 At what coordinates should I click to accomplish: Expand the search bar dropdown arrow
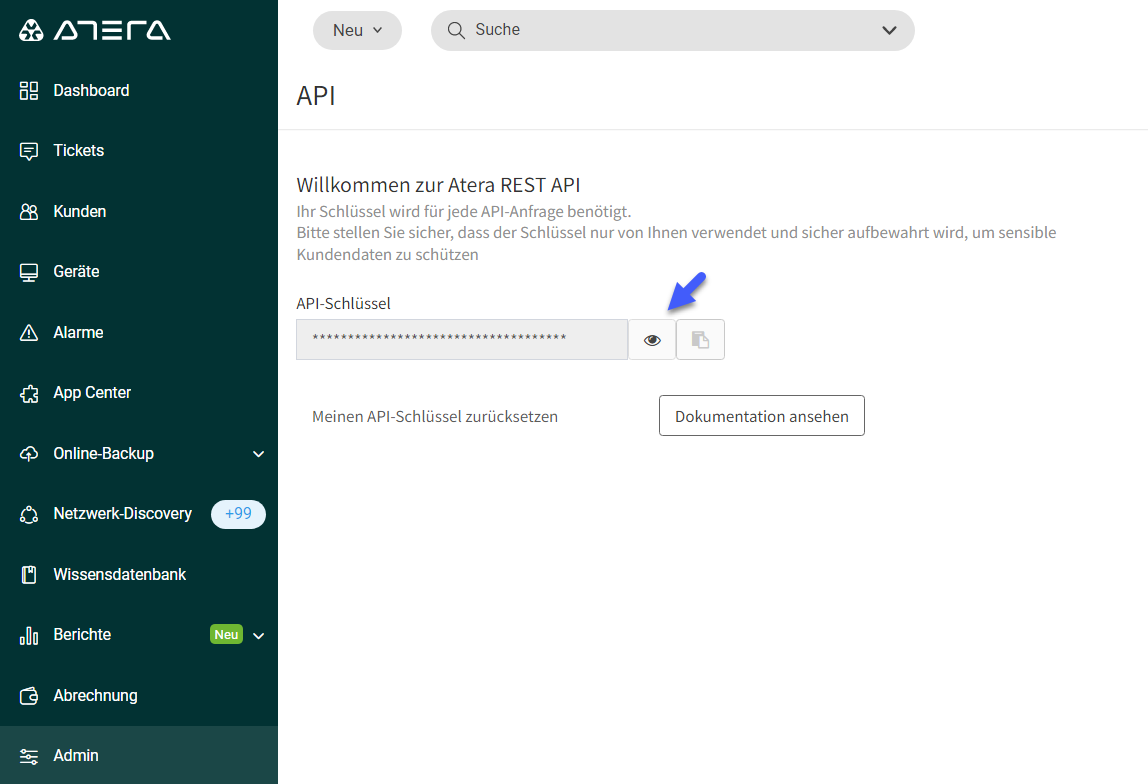tap(889, 30)
